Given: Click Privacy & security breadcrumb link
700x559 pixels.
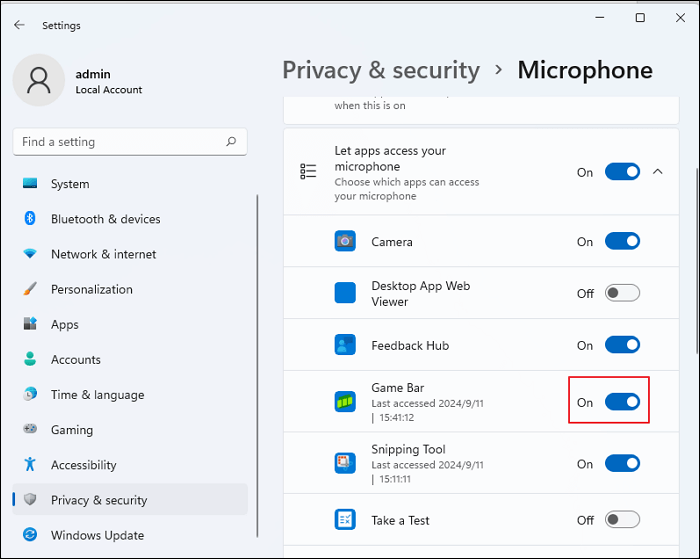Looking at the screenshot, I should 381,70.
